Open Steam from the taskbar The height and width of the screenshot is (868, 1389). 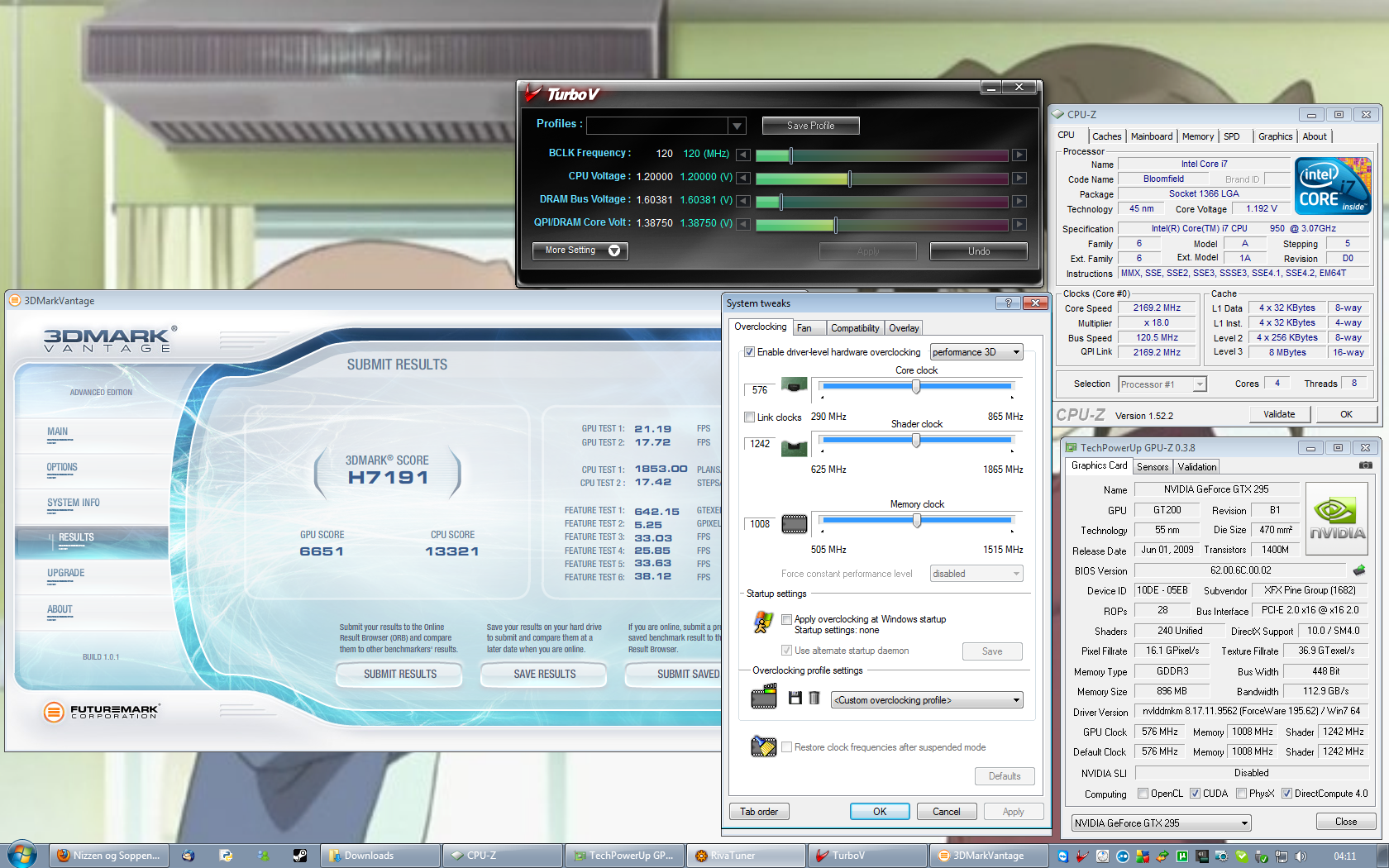[x=300, y=856]
